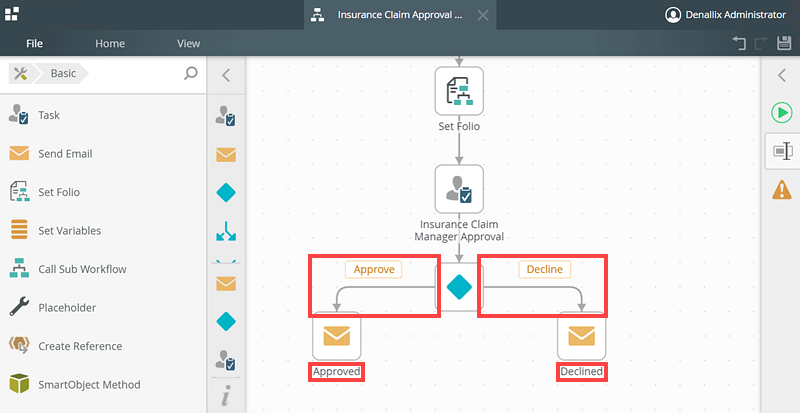The width and height of the screenshot is (800, 413).
Task: Close the Insurance Claim Approval tab
Action: pyautogui.click(x=483, y=15)
